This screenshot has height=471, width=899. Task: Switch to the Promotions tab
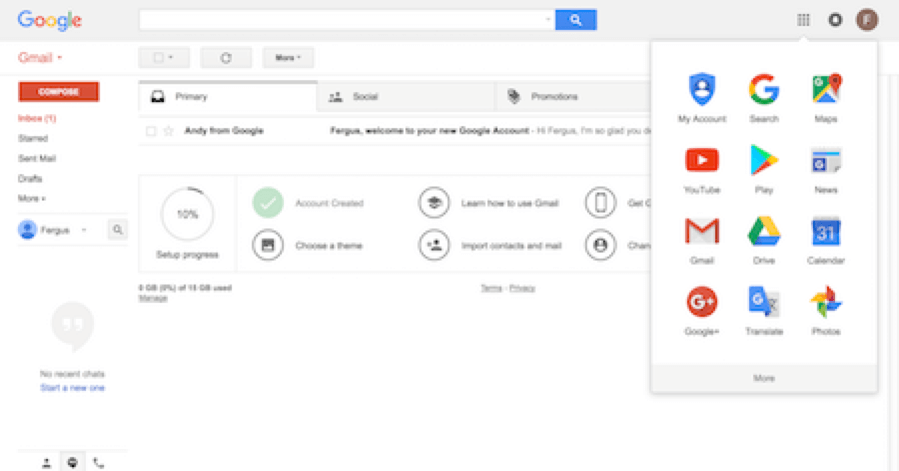tap(573, 96)
